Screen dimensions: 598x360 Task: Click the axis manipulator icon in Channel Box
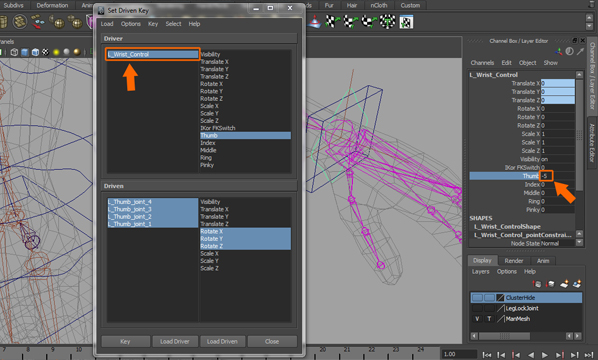click(558, 51)
